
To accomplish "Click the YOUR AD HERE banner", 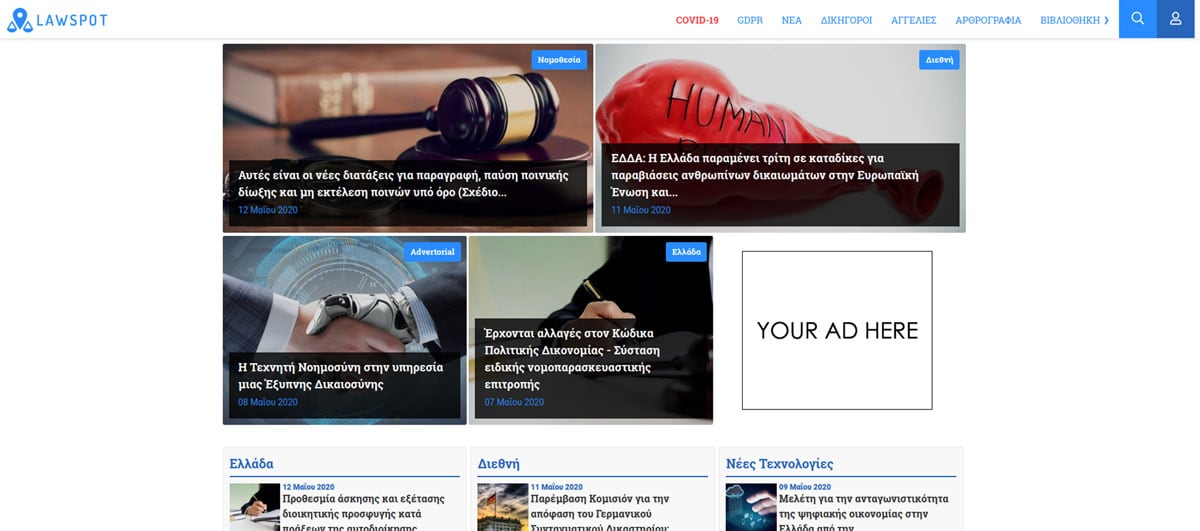I will [837, 330].
